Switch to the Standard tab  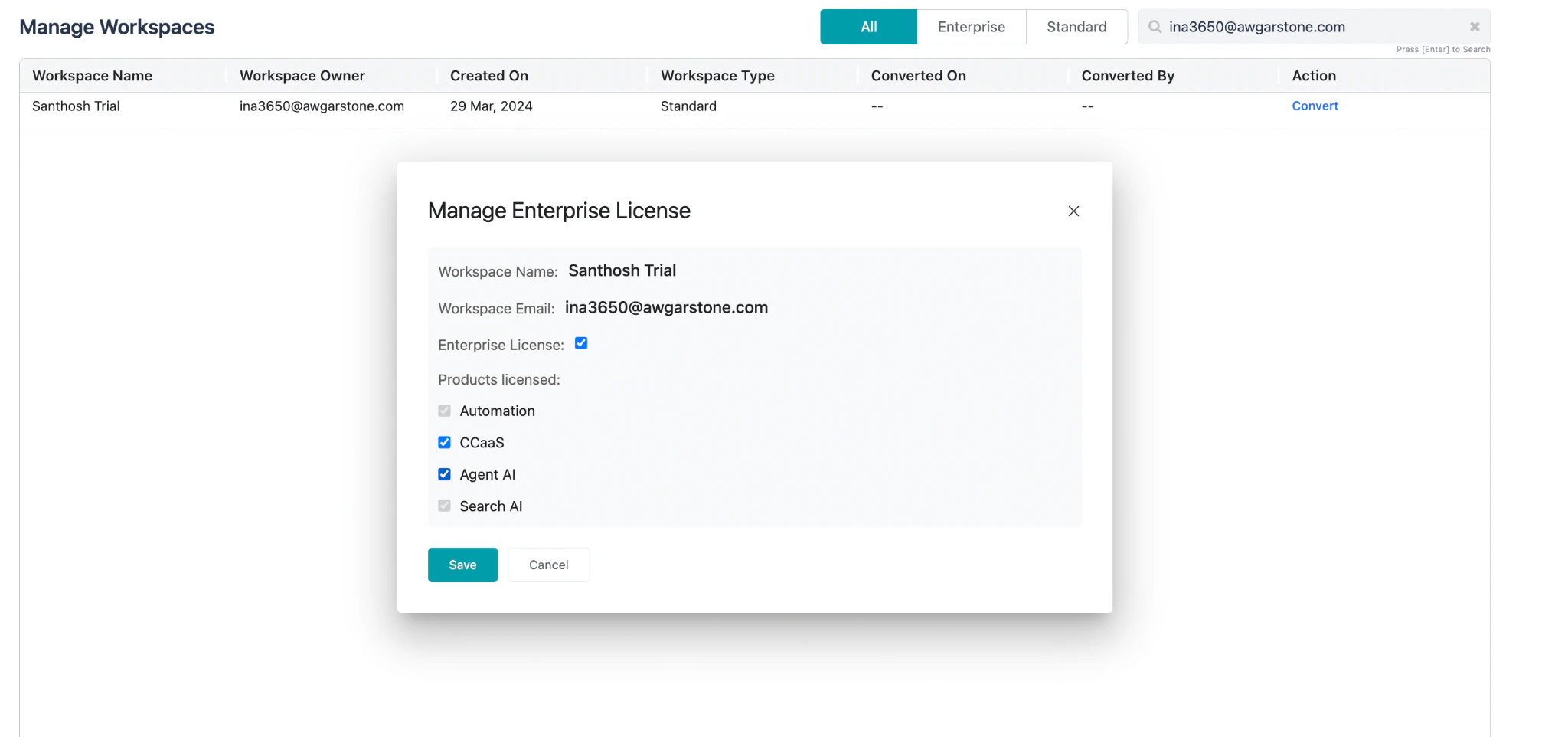[1076, 26]
